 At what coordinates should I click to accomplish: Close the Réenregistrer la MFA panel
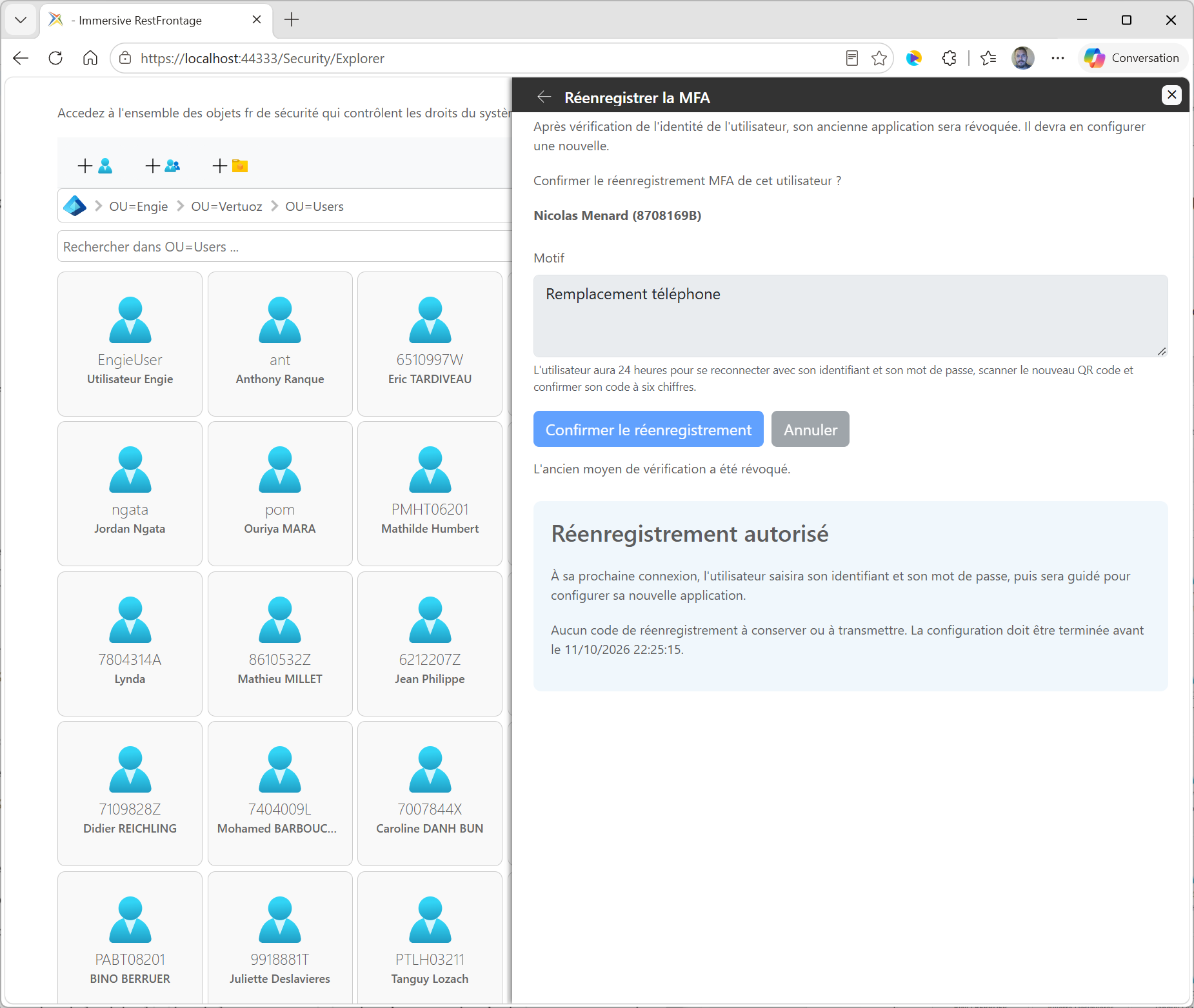click(x=1171, y=95)
